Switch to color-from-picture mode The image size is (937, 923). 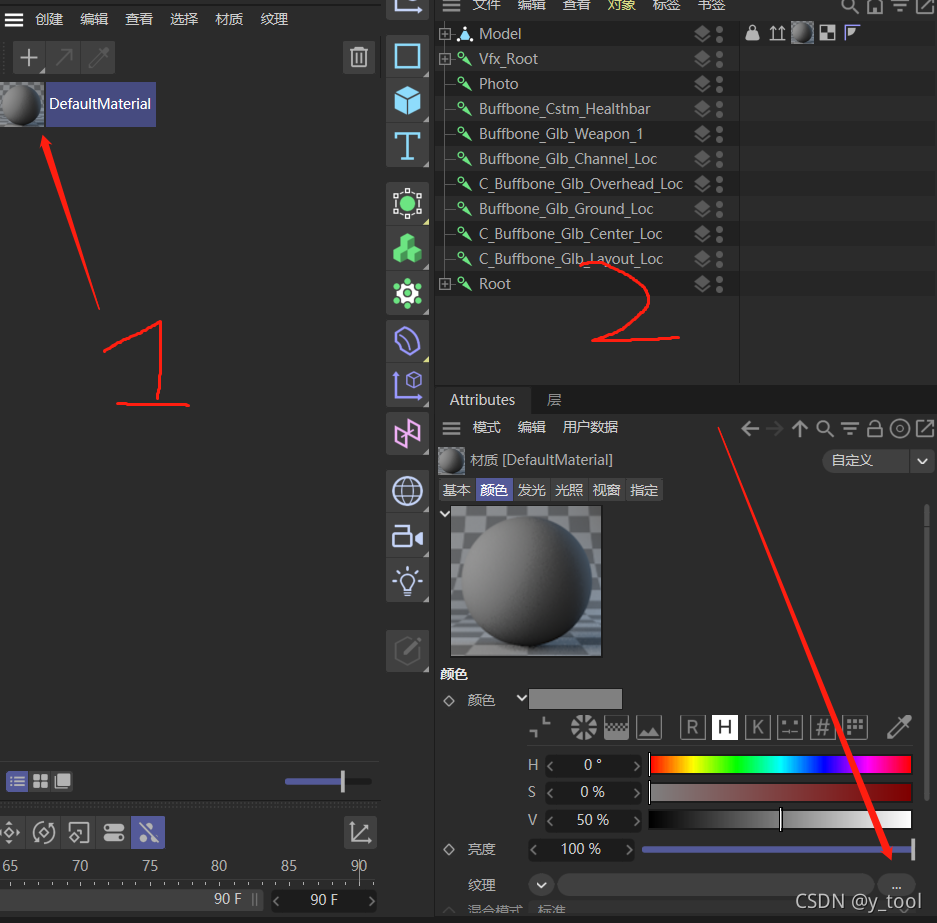pos(649,727)
